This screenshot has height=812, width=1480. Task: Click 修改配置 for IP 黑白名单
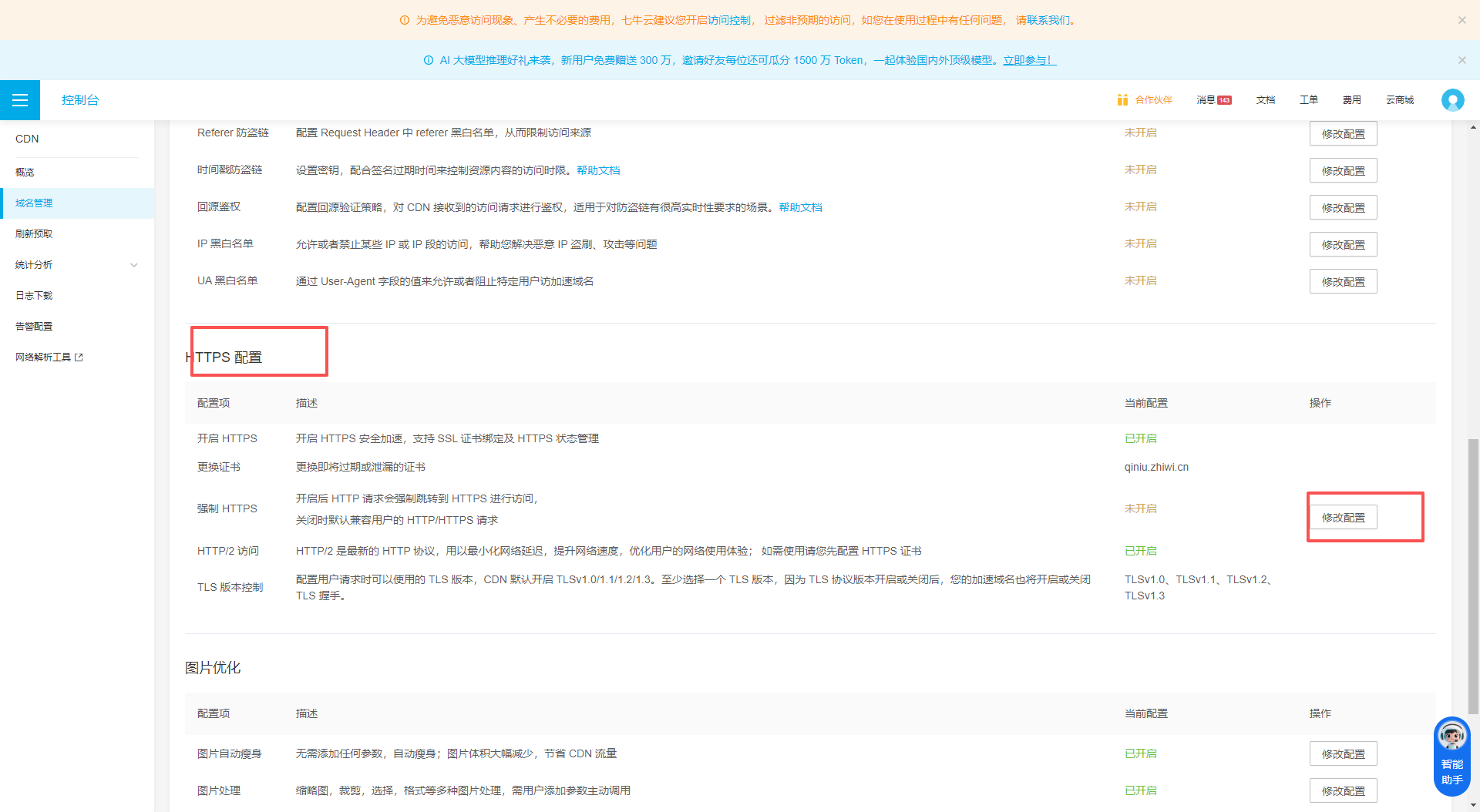(x=1343, y=245)
